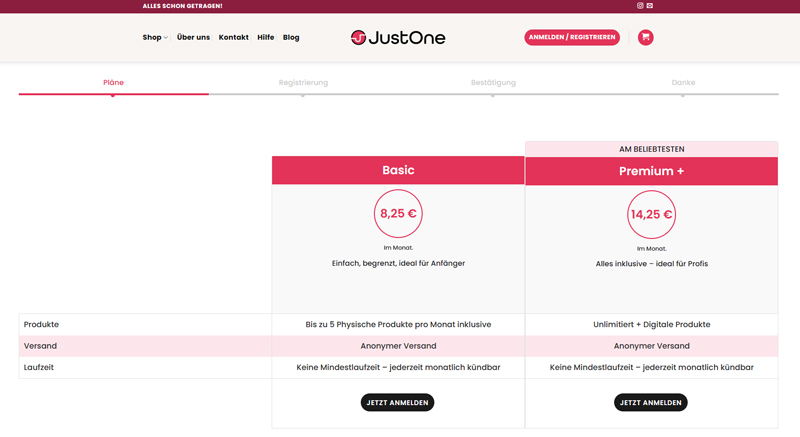Click 'Unlimitiert + Digitale Produkte' cell
The width and height of the screenshot is (800, 437).
point(652,324)
